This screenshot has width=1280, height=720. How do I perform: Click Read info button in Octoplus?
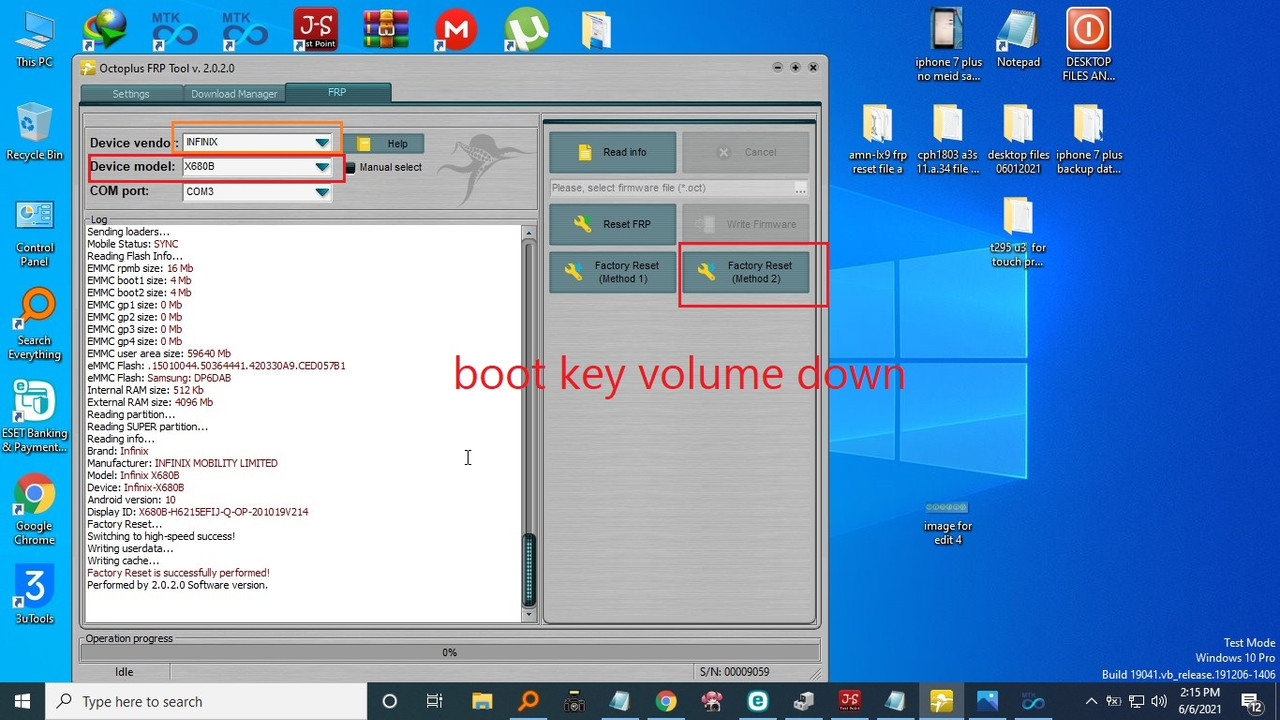coord(612,152)
